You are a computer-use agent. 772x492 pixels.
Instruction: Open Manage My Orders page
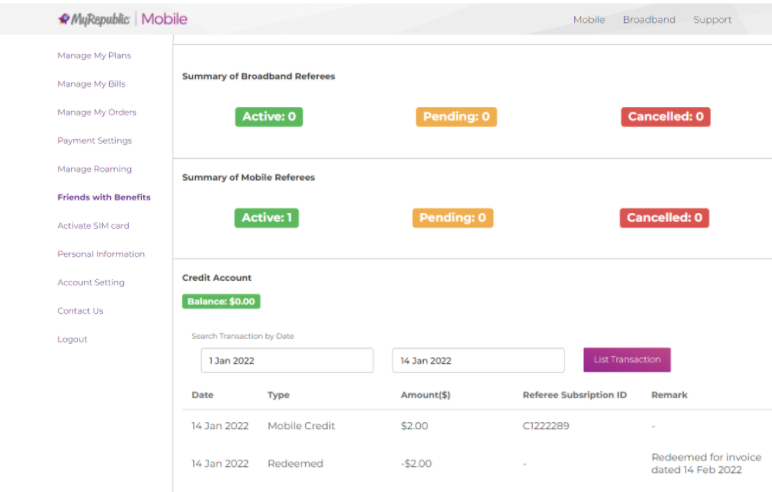(96, 112)
